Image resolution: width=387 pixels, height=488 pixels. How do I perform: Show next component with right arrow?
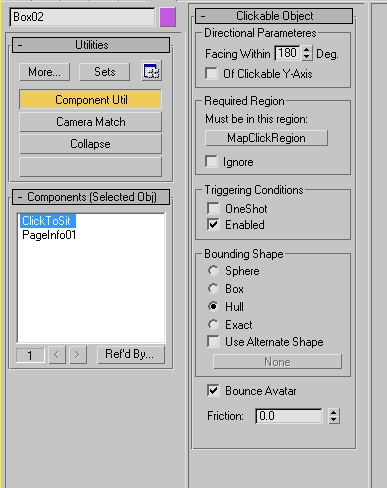[78, 355]
